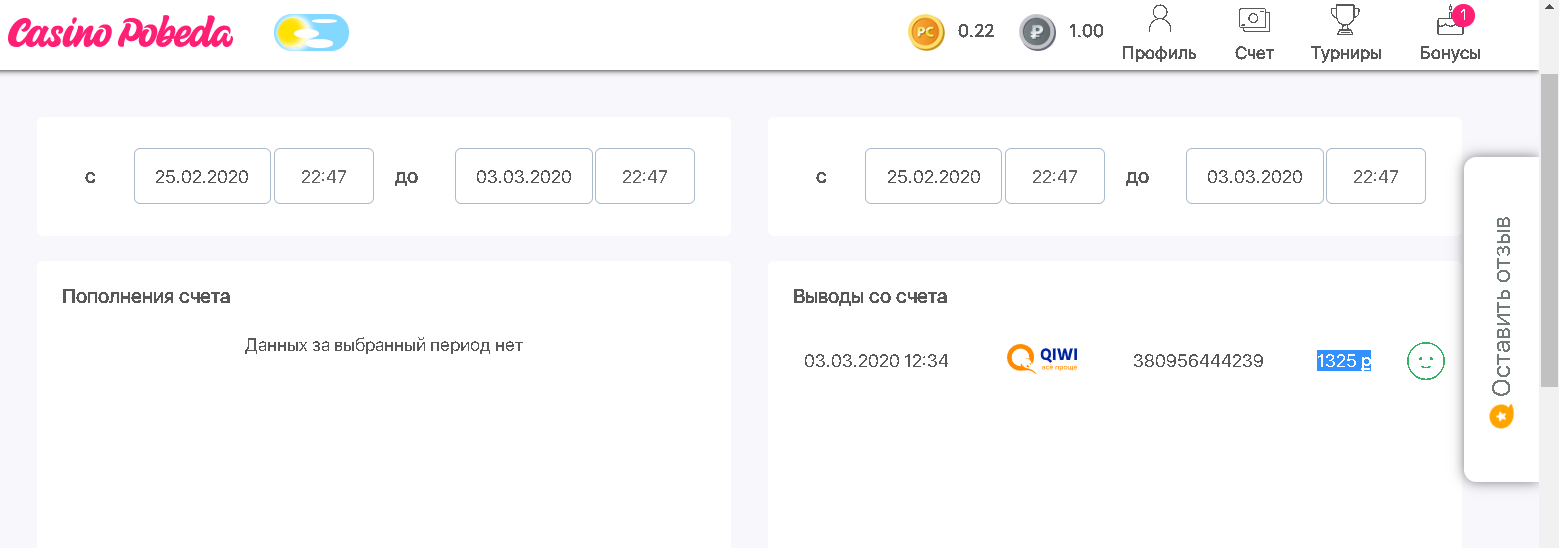The width and height of the screenshot is (1559, 548).
Task: Select withdrawals start date 25.02.2020 field
Action: click(x=933, y=176)
